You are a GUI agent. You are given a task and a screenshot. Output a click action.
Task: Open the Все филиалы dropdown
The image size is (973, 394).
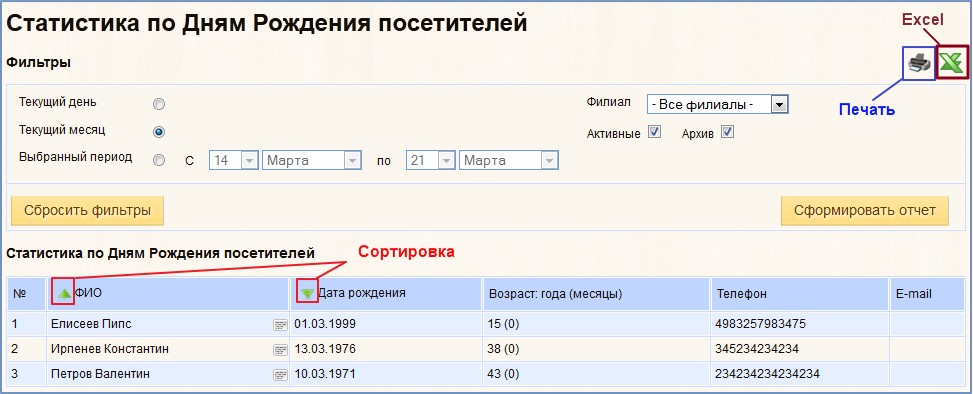click(717, 104)
